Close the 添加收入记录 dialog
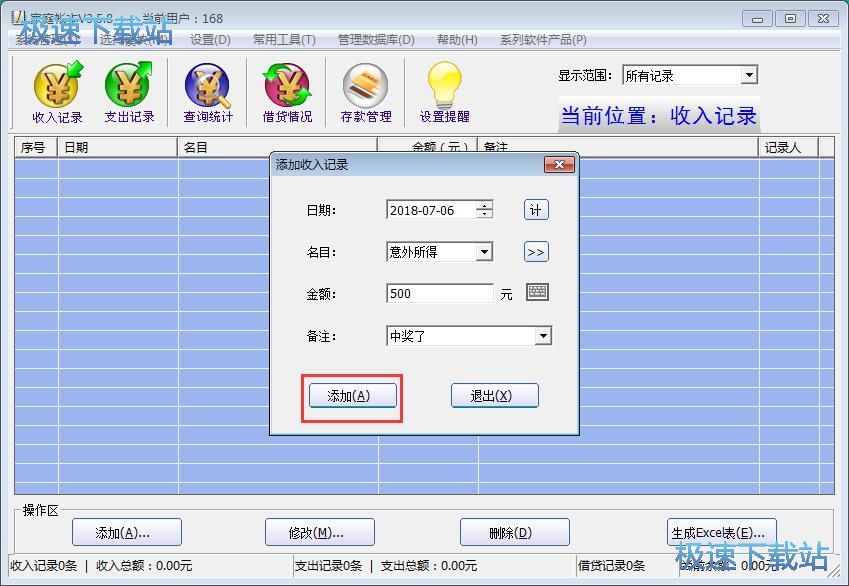 pos(559,165)
